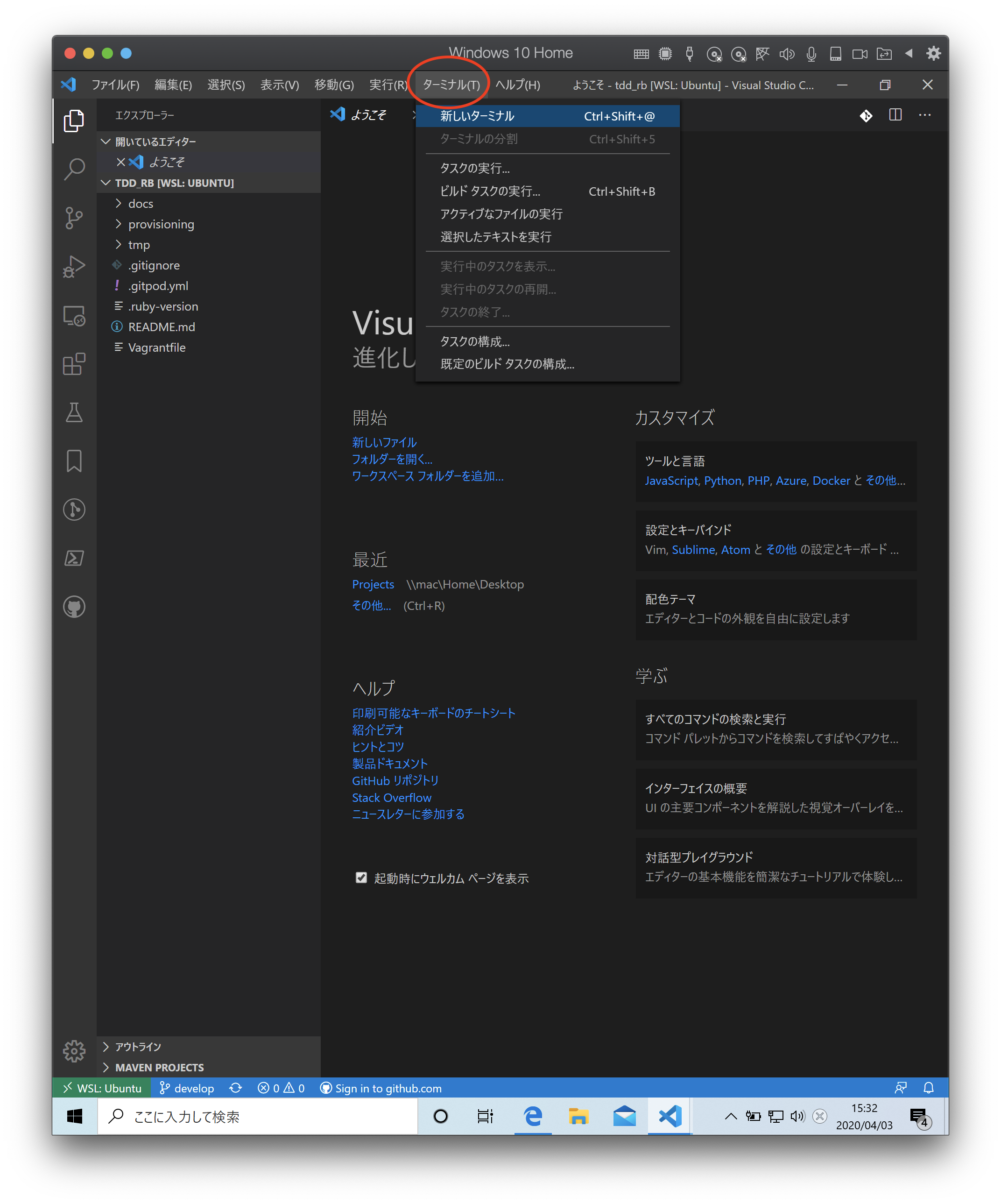
Task: Open the Search view in activity bar
Action: (x=74, y=169)
